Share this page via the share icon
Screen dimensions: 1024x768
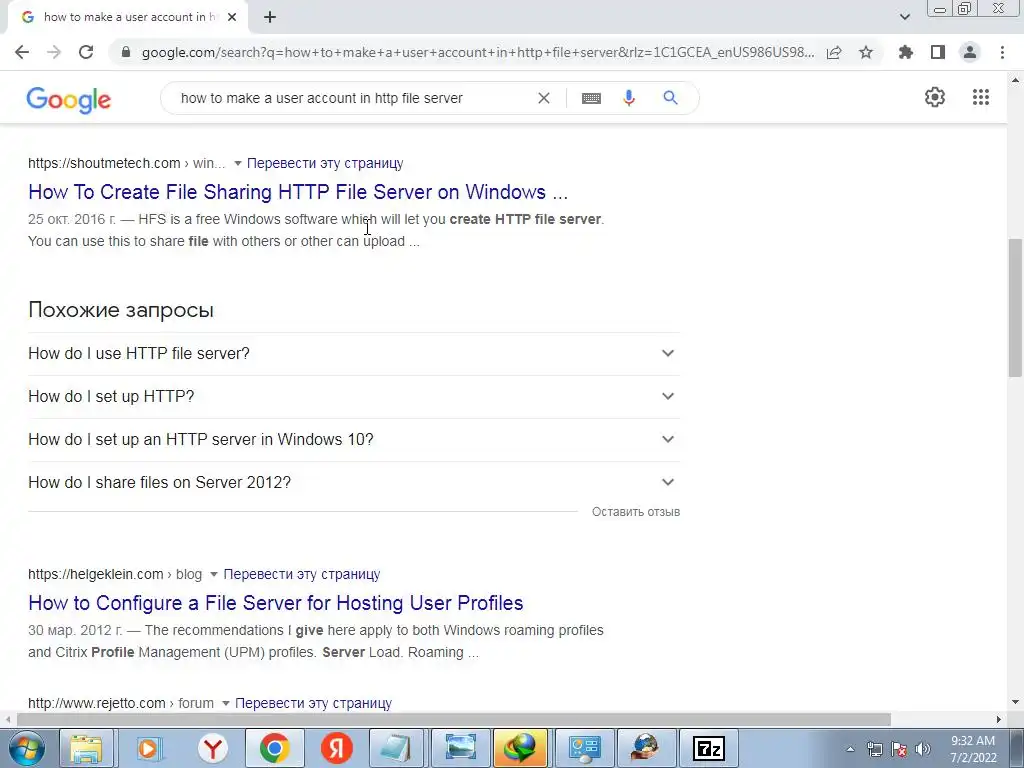tap(834, 52)
